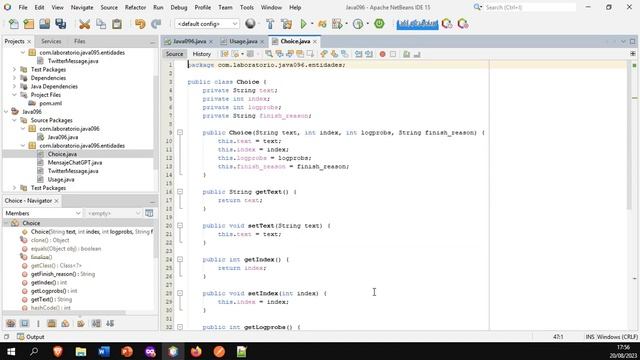Toggle red record macro icon in editor toolbar

coord(382,54)
